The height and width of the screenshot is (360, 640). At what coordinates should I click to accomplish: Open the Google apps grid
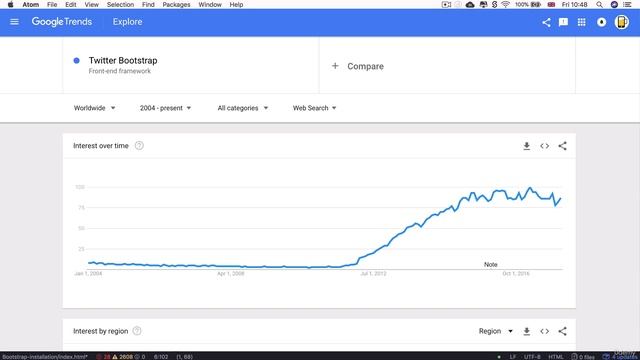point(582,22)
